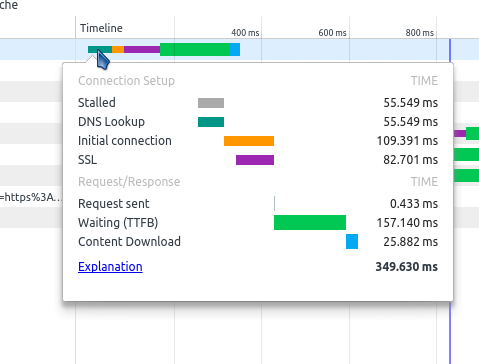Click the 400 ms timeline marker

(x=245, y=33)
